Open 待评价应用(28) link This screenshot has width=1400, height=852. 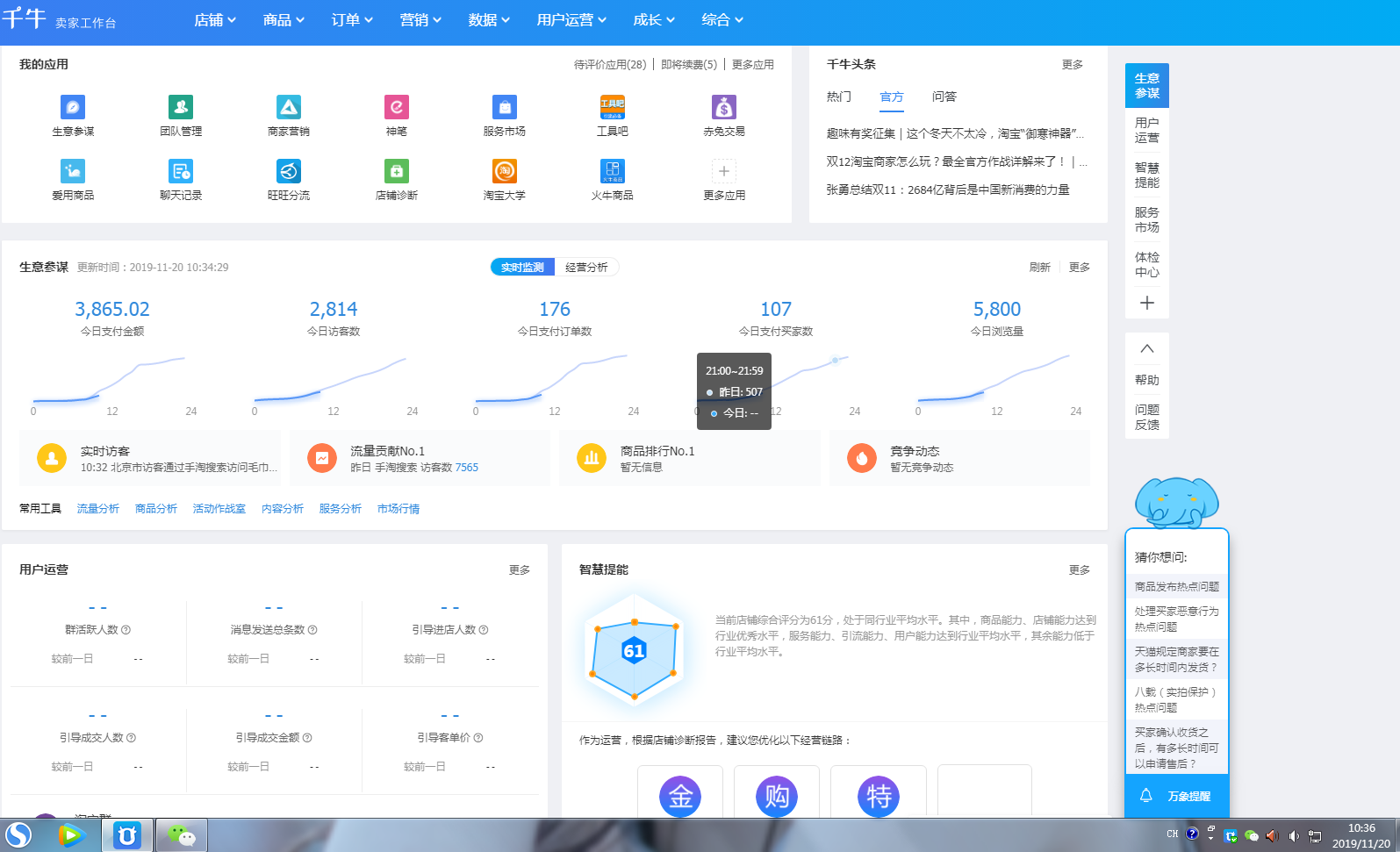[610, 65]
